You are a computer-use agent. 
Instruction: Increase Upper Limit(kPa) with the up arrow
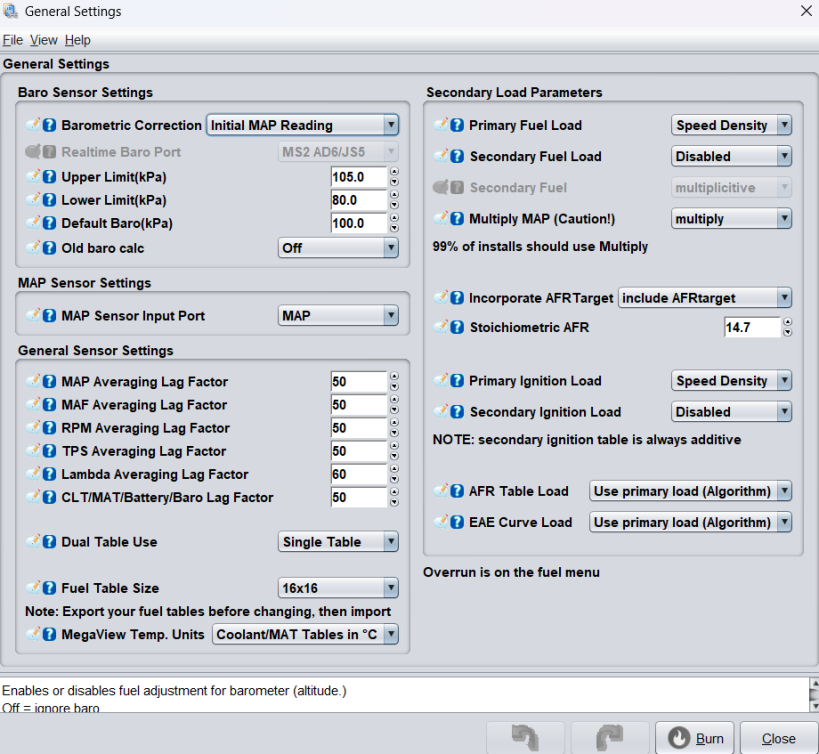[394, 172]
